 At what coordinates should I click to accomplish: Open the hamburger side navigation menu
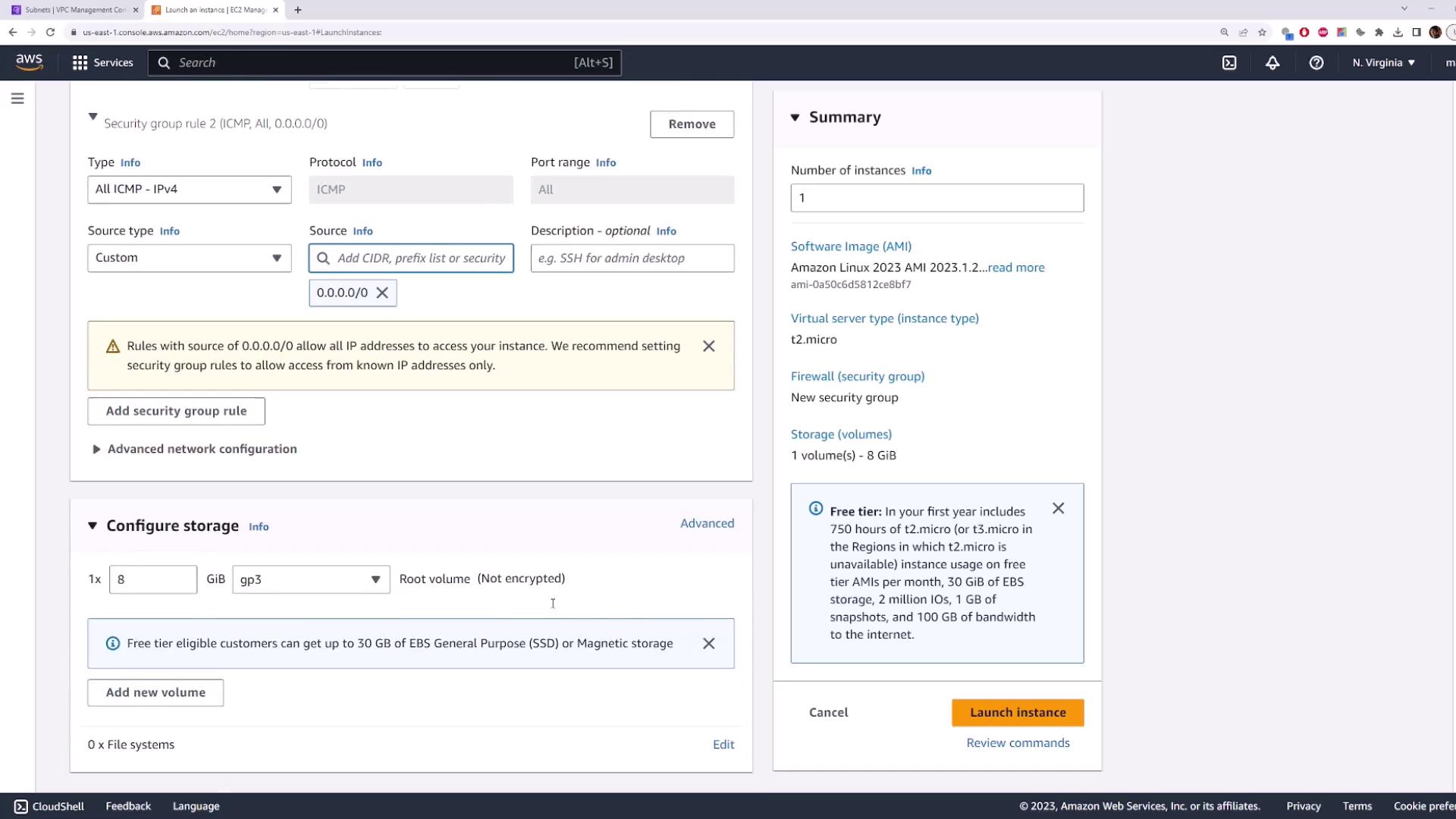click(17, 99)
